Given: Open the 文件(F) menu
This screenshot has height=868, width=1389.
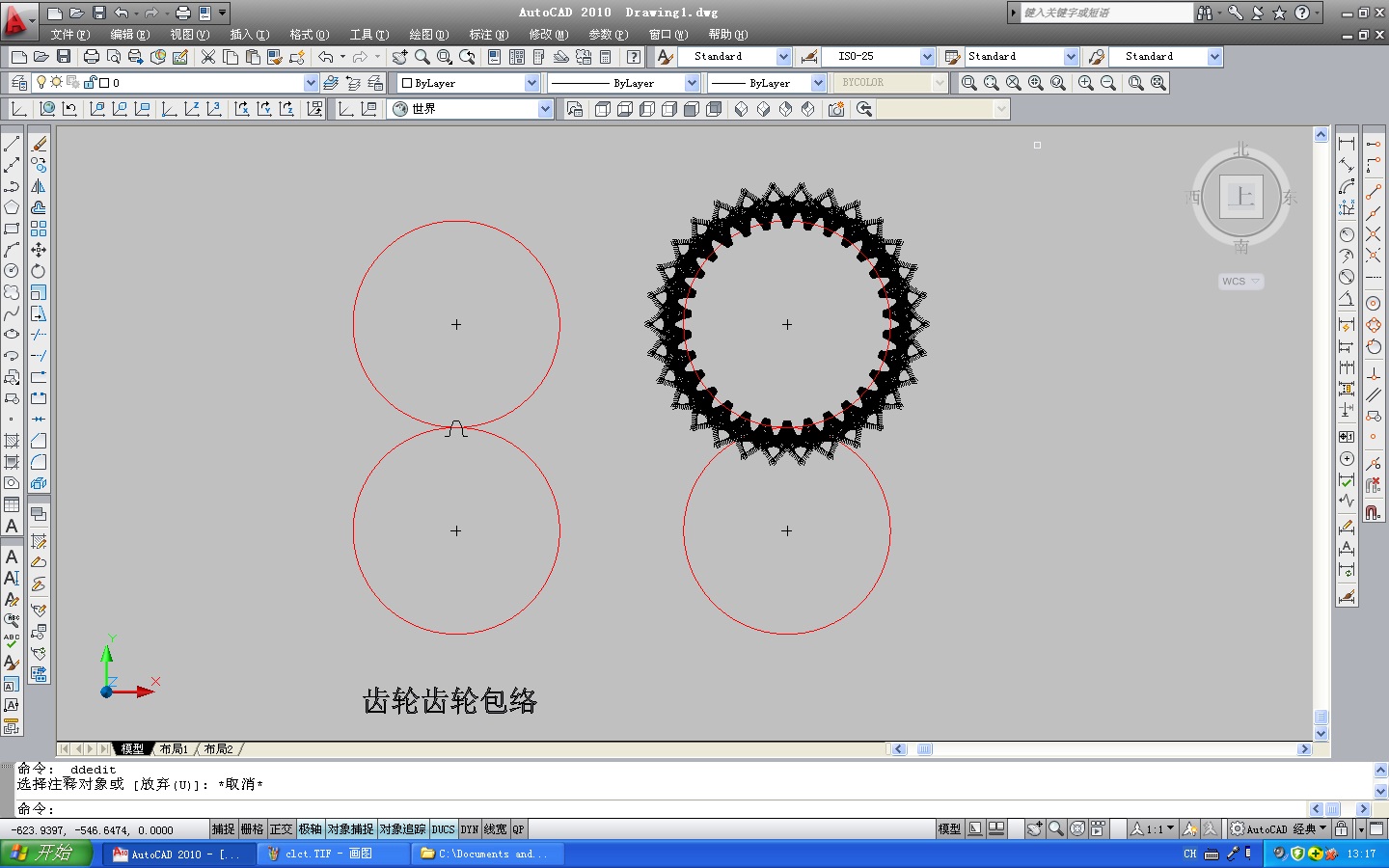Looking at the screenshot, I should point(70,35).
